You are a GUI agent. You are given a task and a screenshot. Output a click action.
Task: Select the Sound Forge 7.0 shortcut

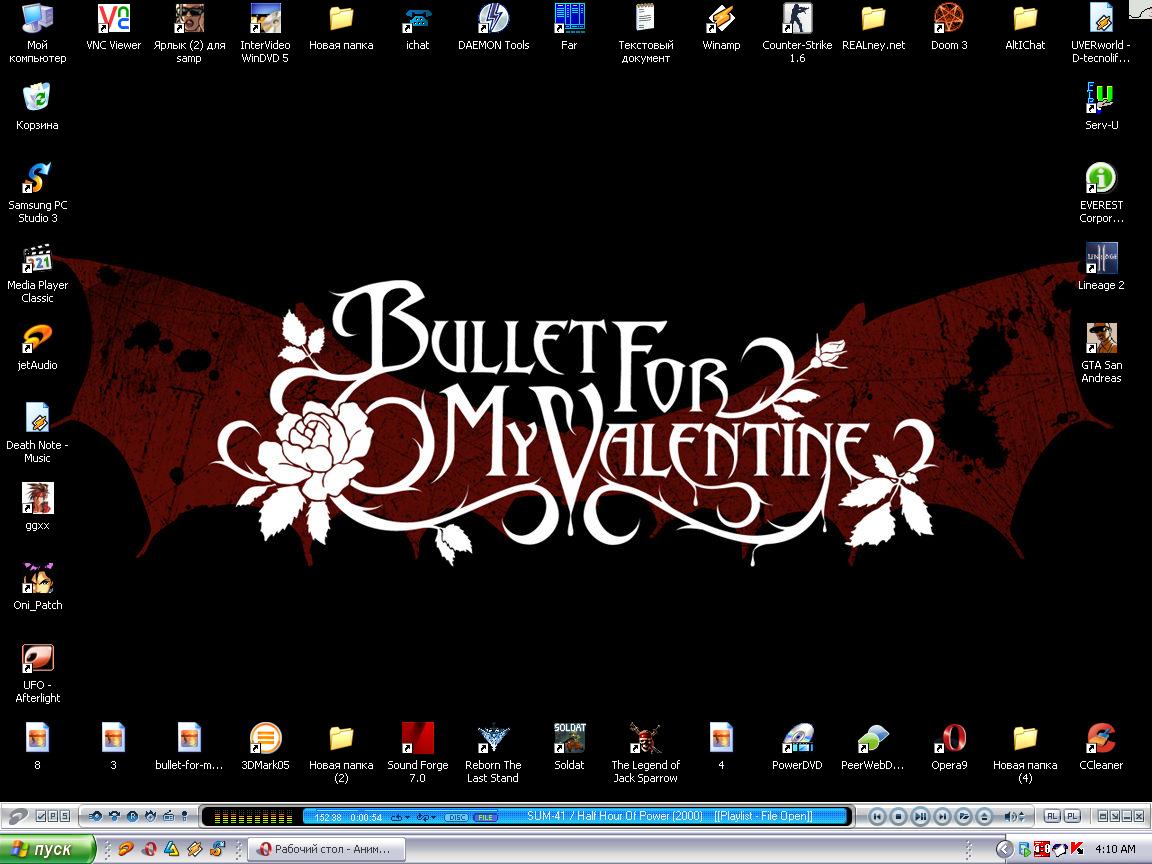point(417,753)
